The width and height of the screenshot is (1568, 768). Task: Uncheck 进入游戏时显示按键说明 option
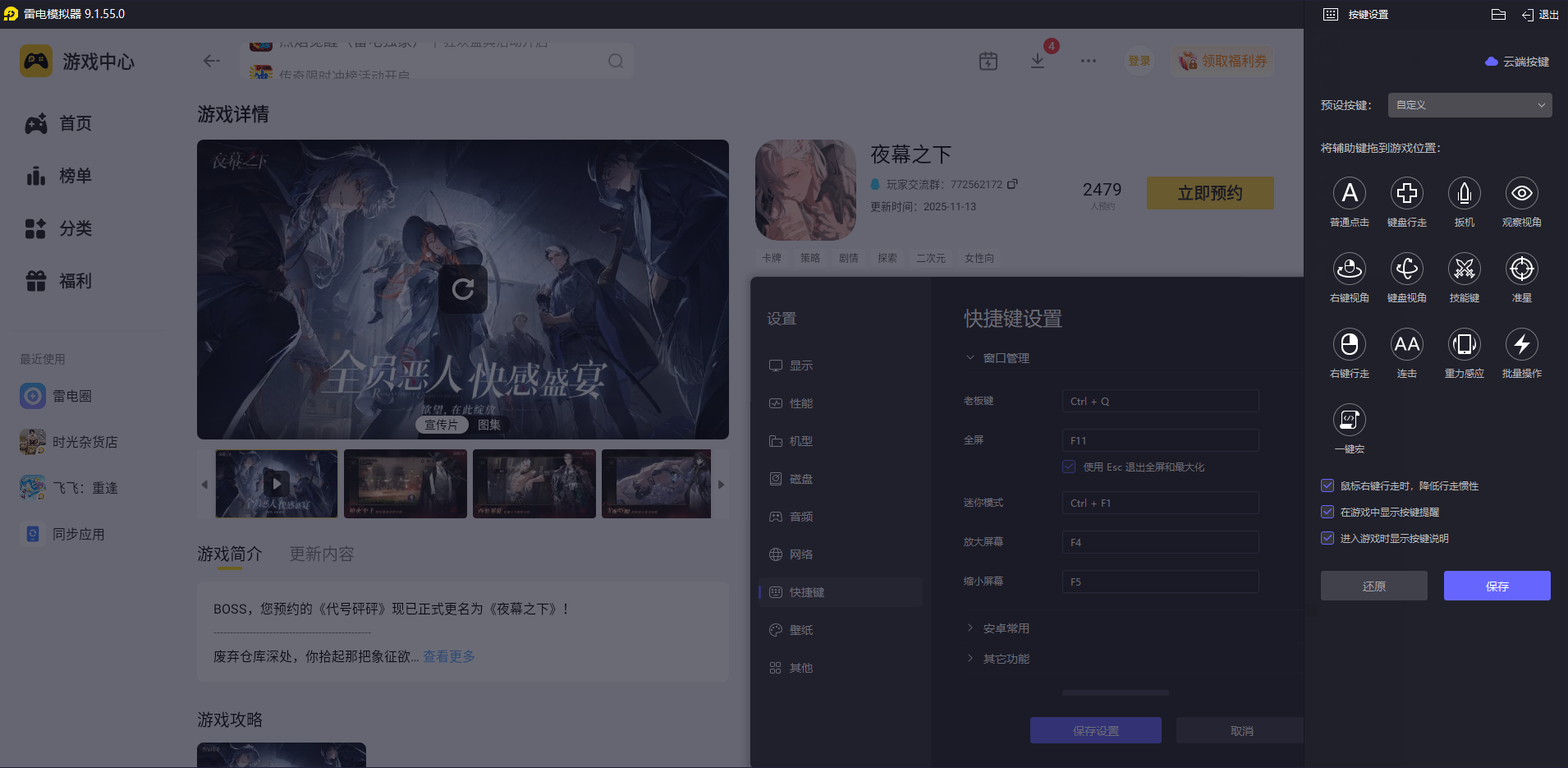[1327, 538]
